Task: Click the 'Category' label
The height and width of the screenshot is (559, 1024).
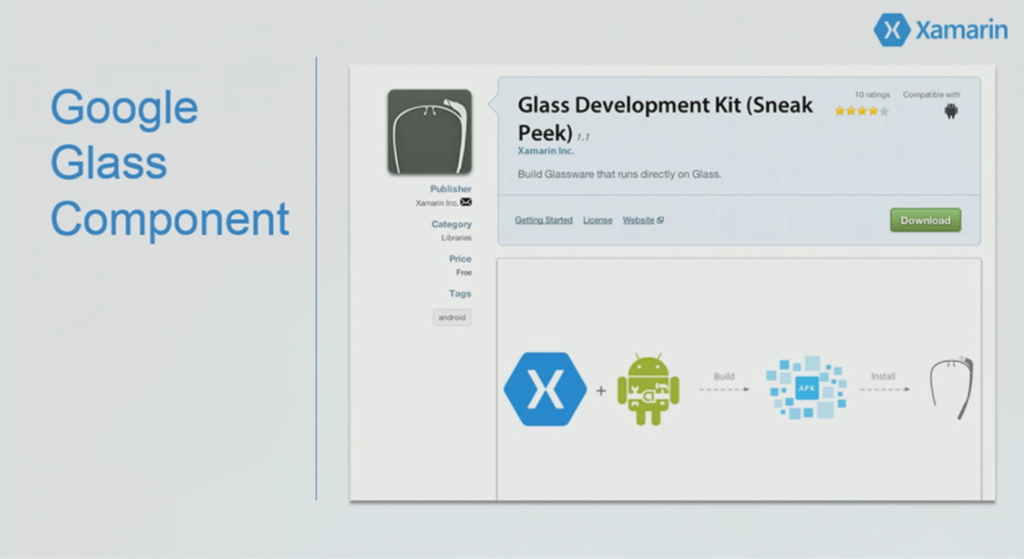Action: click(x=451, y=224)
